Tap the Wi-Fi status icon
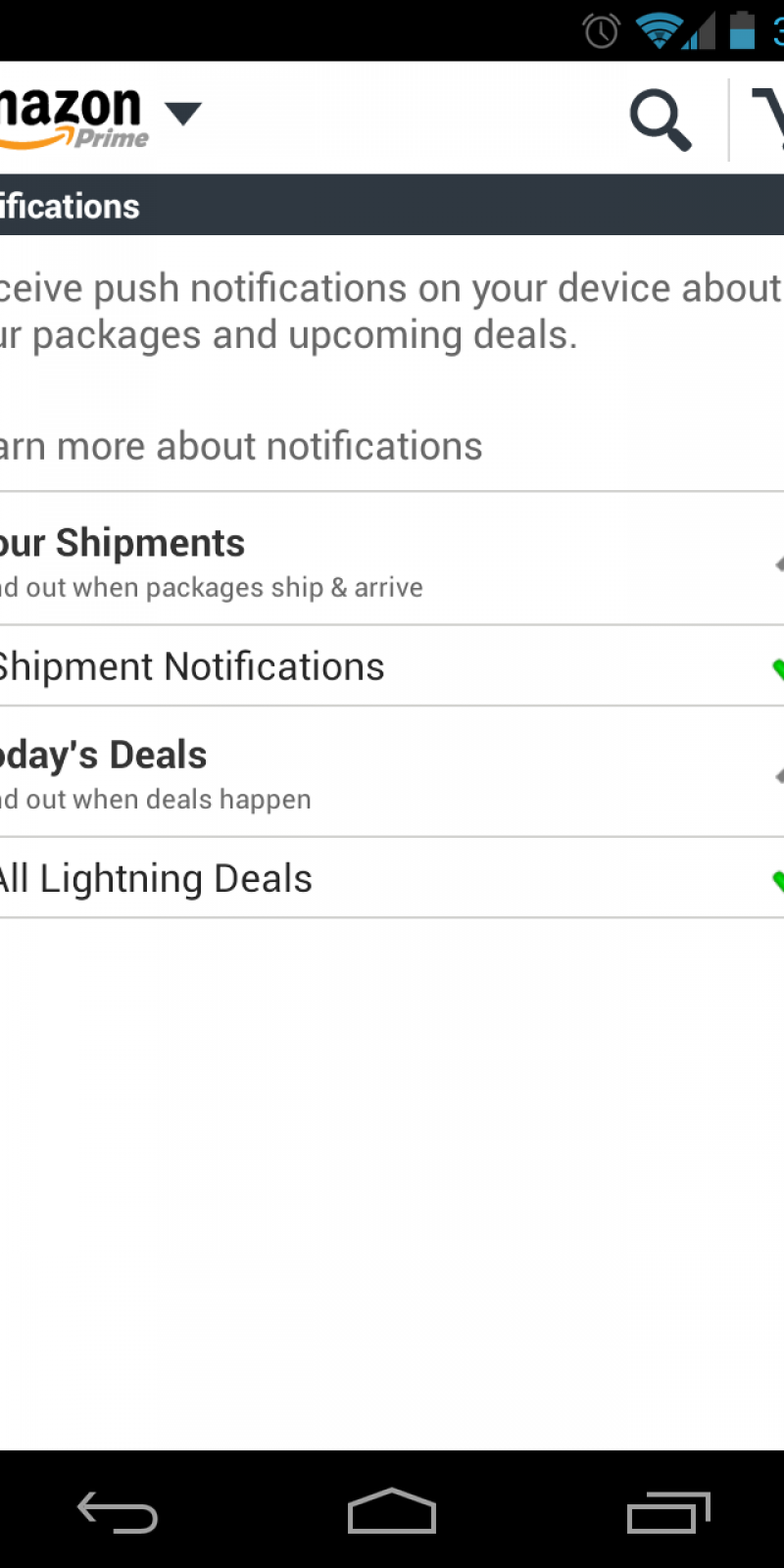This screenshot has height=1568, width=784. point(659,31)
